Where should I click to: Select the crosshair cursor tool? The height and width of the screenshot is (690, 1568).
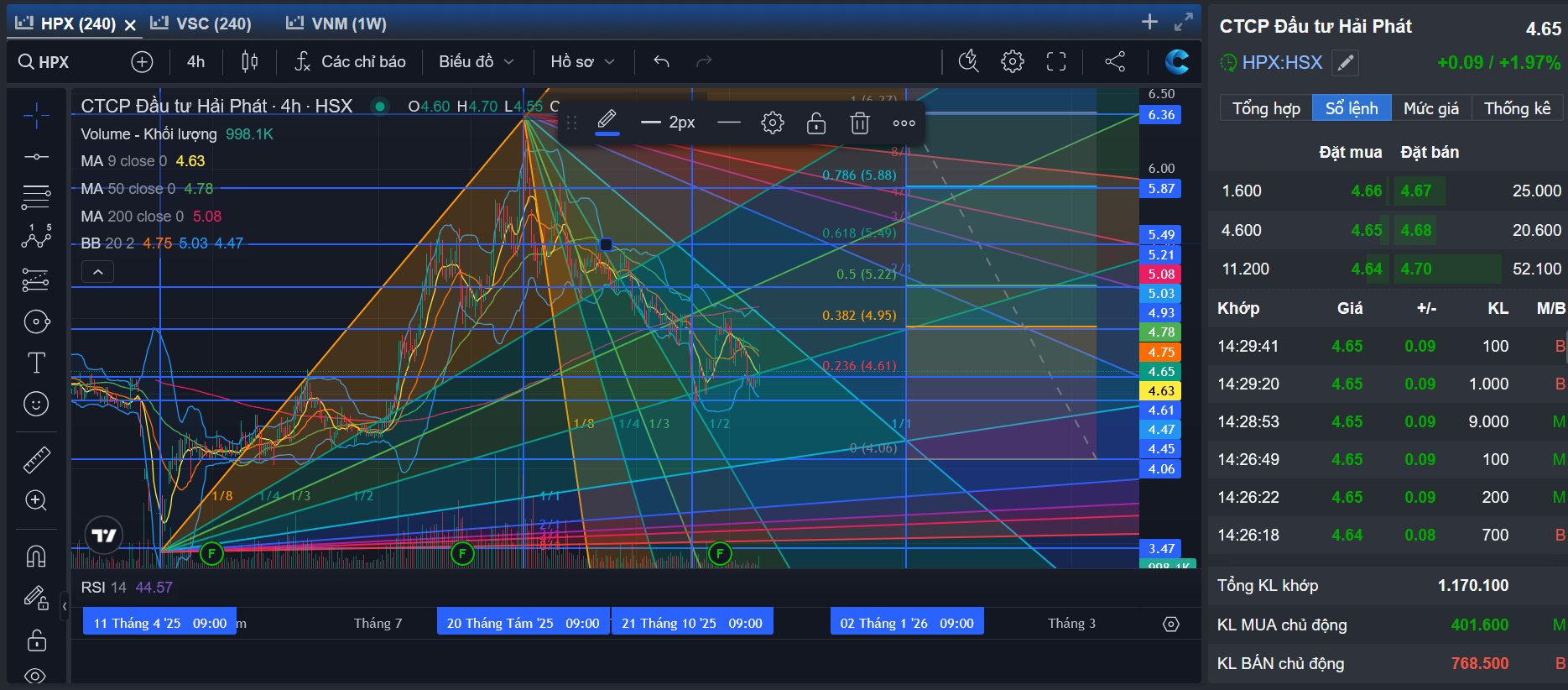pyautogui.click(x=36, y=116)
